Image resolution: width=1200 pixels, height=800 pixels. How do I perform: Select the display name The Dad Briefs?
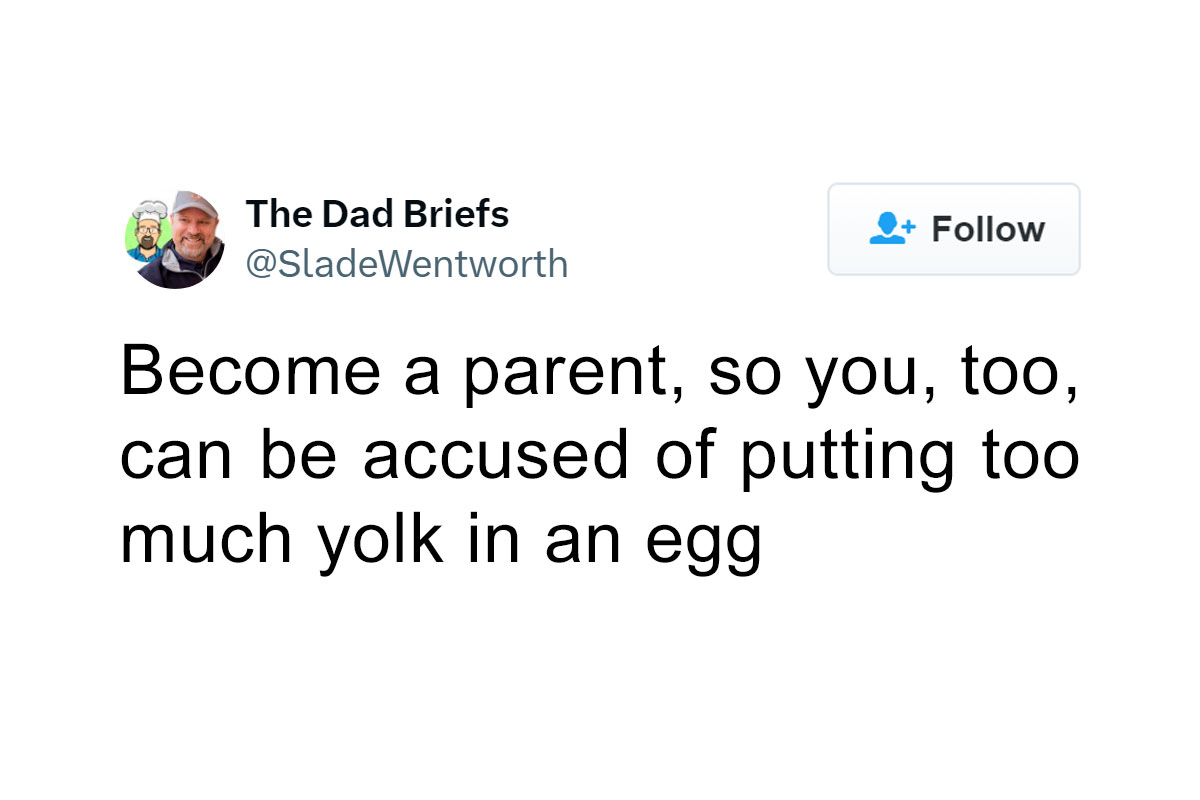(x=378, y=213)
